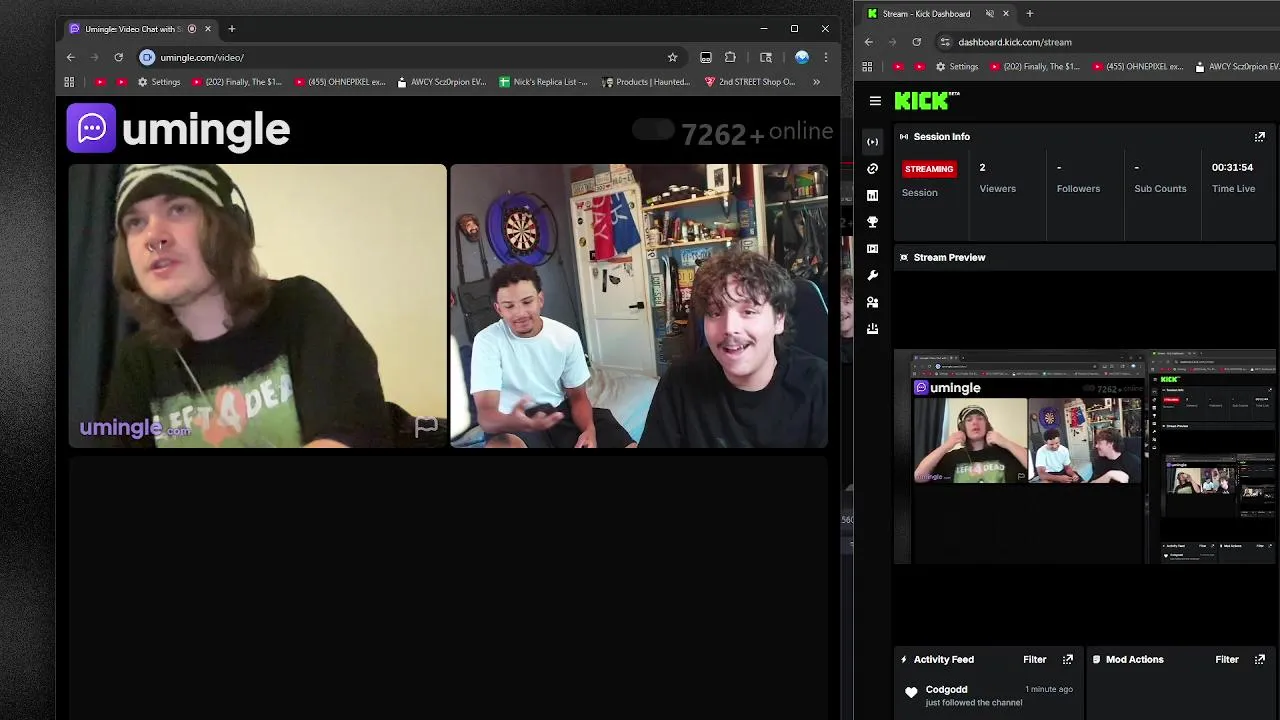This screenshot has height=720, width=1280.
Task: Click the red STREAMING status badge
Action: [x=929, y=169]
